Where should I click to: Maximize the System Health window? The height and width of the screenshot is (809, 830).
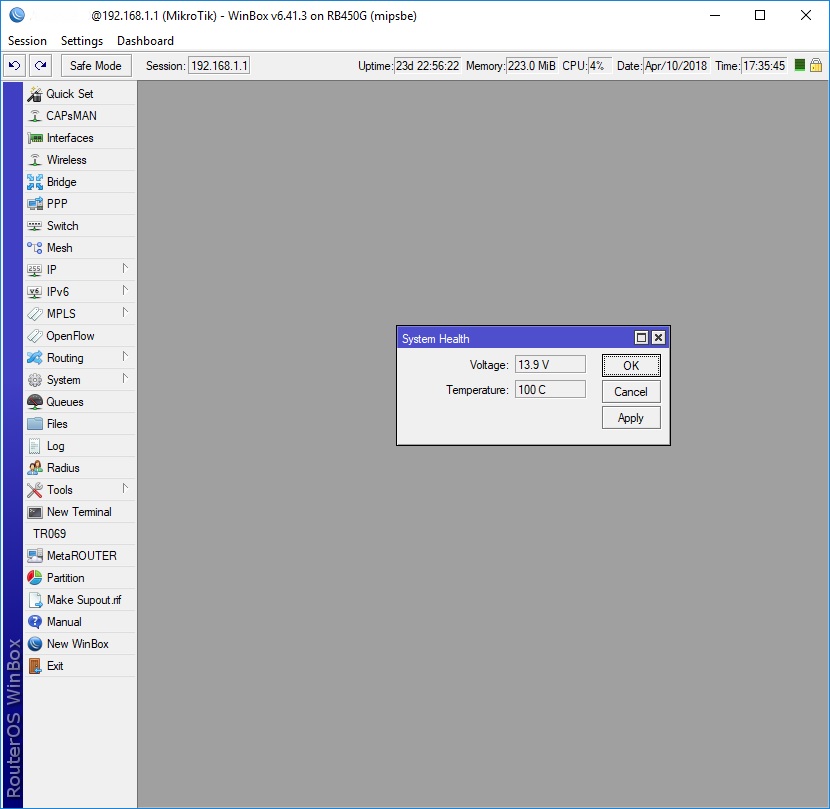pos(642,338)
